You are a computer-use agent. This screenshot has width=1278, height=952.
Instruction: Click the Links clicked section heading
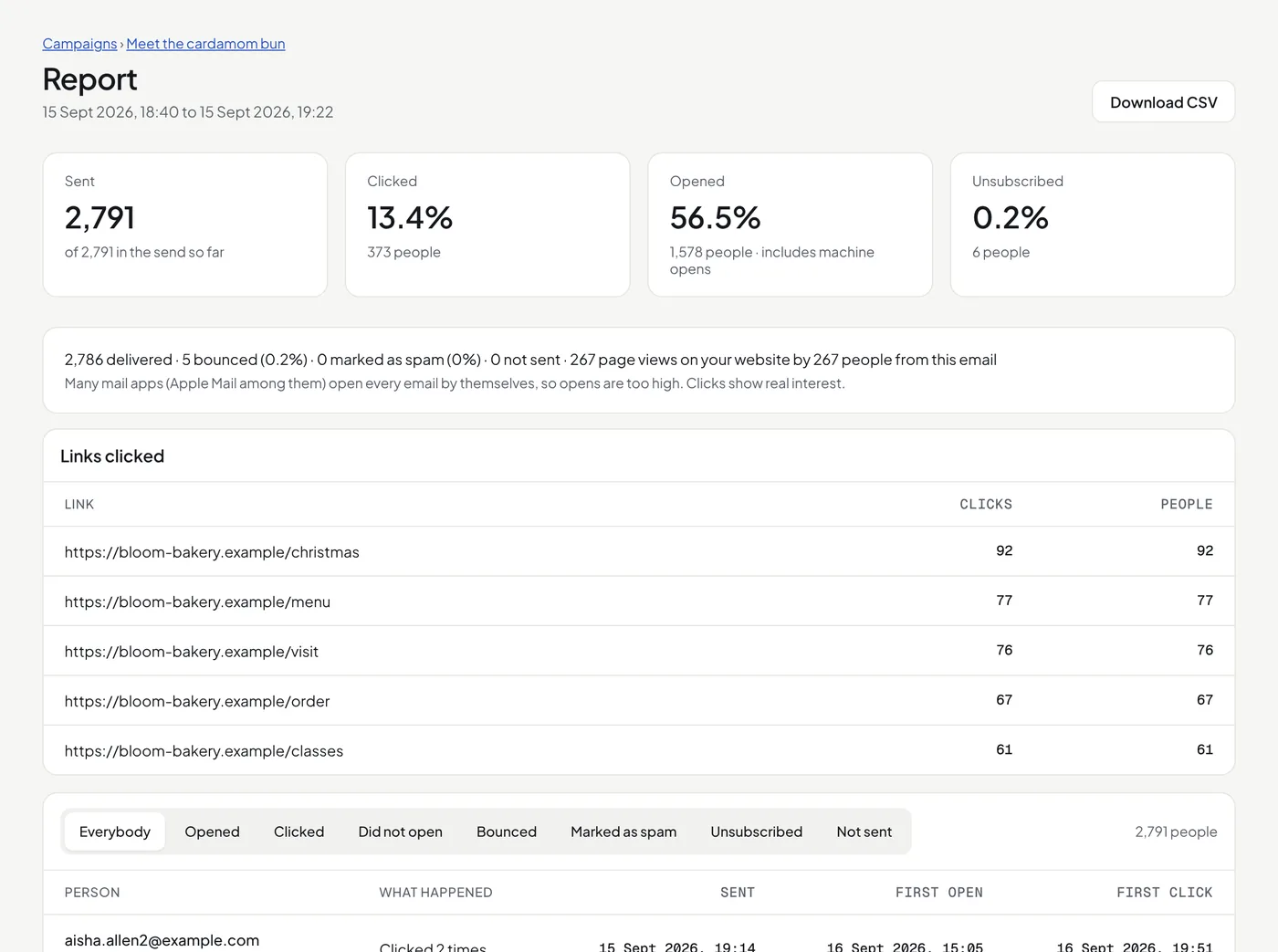[112, 456]
